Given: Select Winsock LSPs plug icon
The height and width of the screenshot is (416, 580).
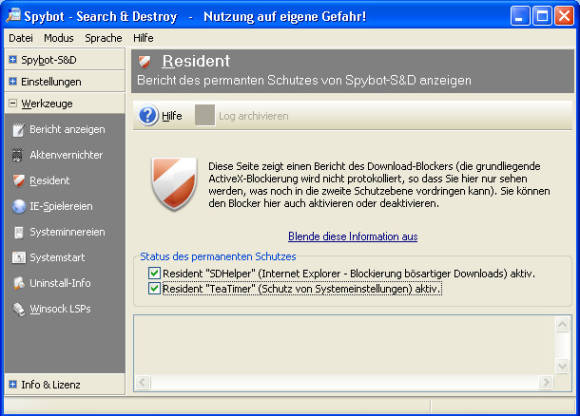Looking at the screenshot, I should (x=18, y=309).
